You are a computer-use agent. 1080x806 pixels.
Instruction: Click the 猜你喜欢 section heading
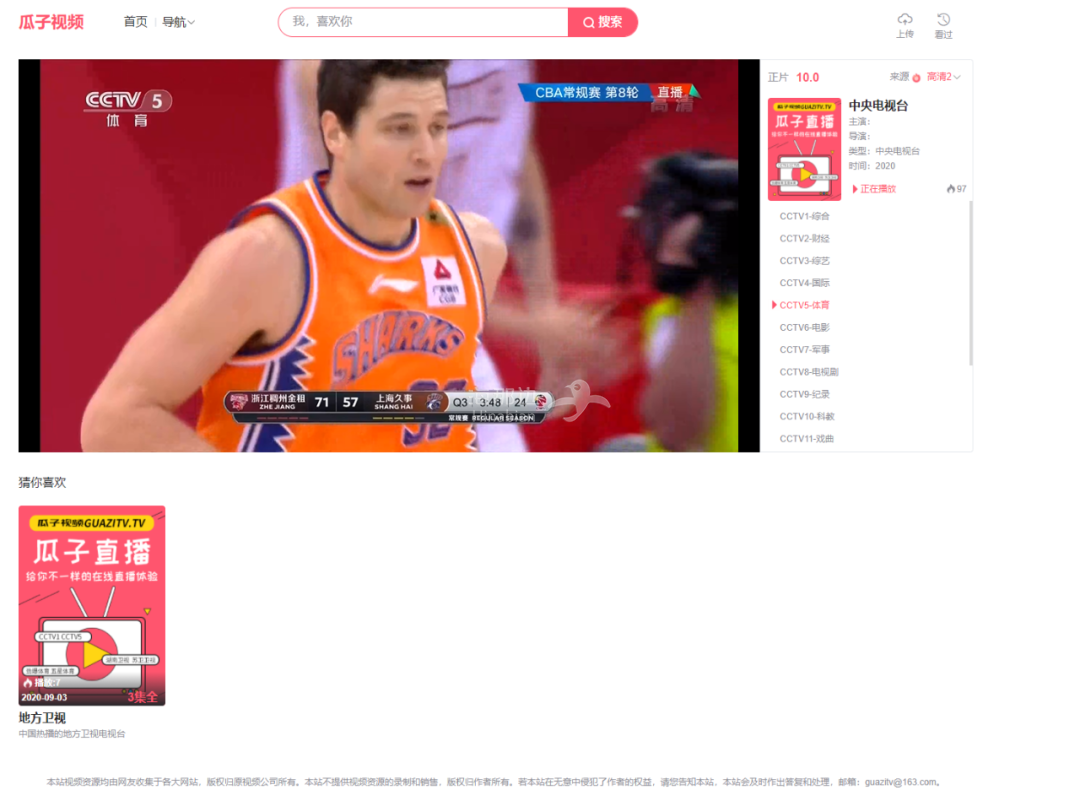pyautogui.click(x=42, y=482)
